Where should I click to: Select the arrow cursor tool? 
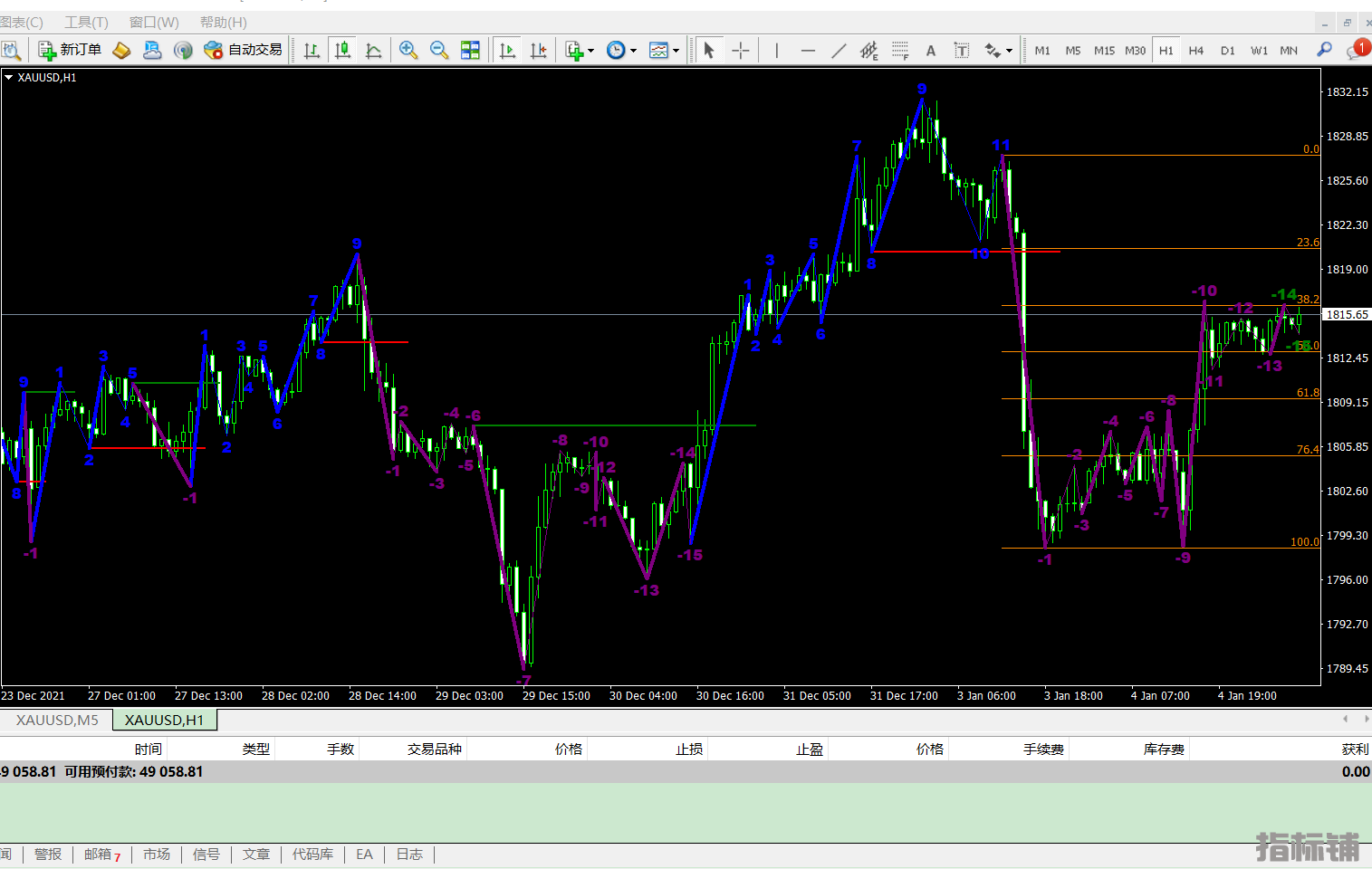point(709,50)
